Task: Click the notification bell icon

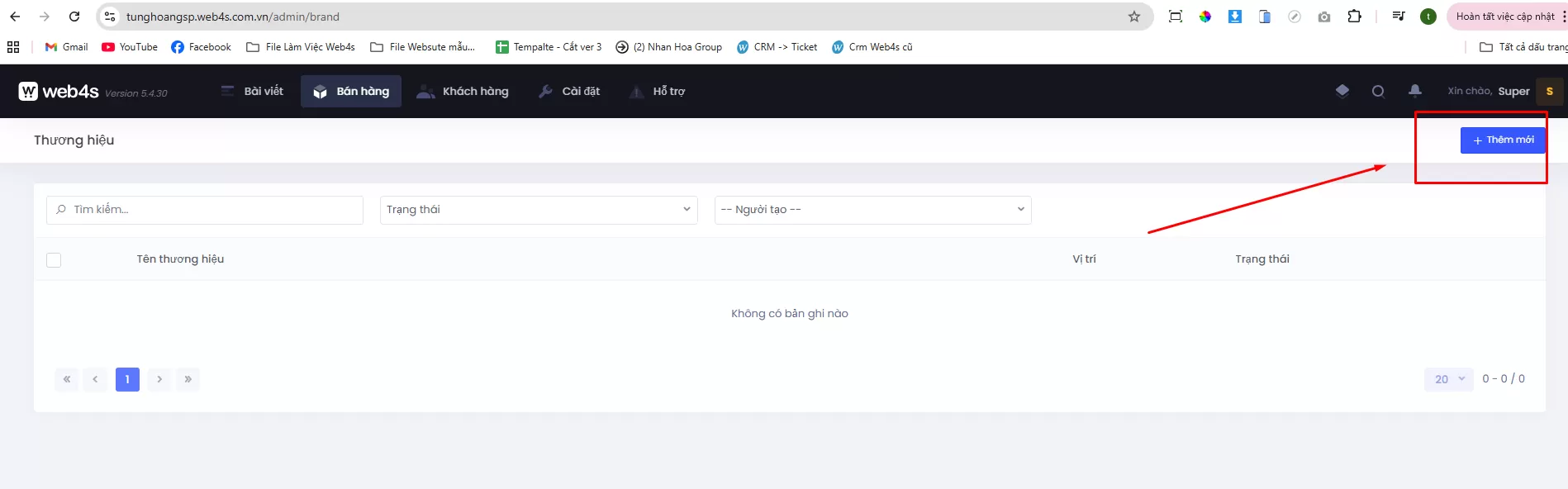Action: (1414, 91)
